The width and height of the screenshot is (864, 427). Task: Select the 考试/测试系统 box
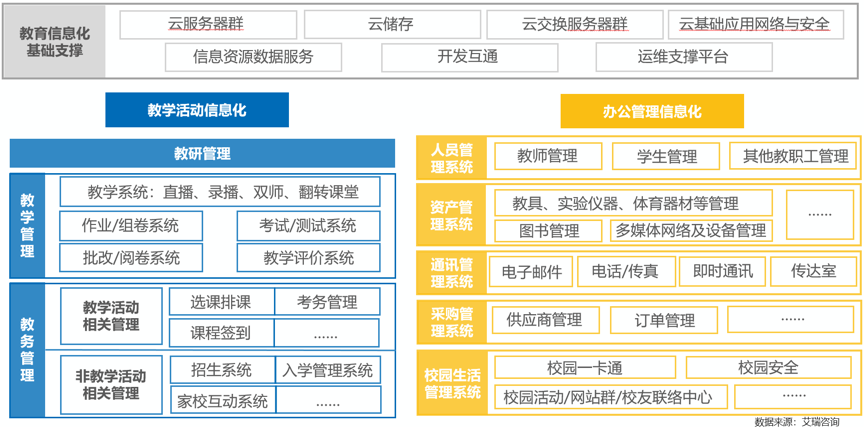point(309,226)
